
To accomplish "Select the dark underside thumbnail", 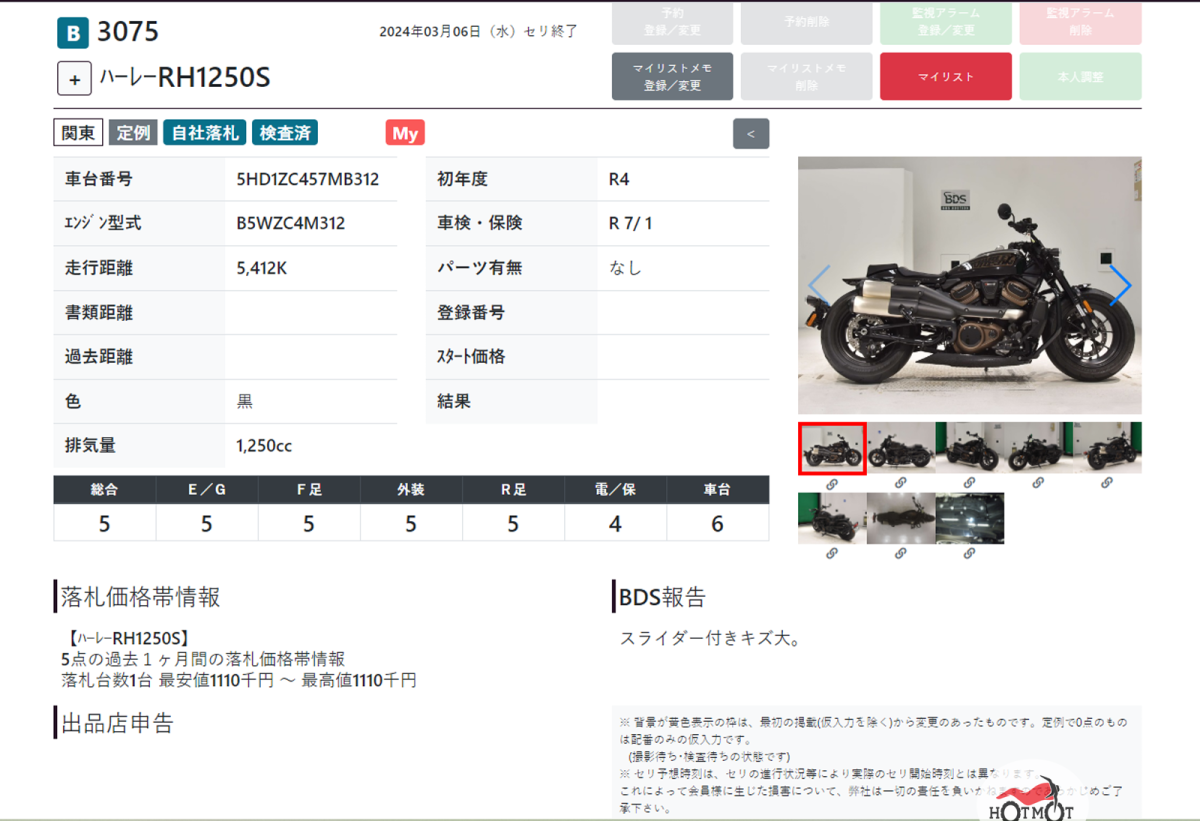I will pos(970,518).
